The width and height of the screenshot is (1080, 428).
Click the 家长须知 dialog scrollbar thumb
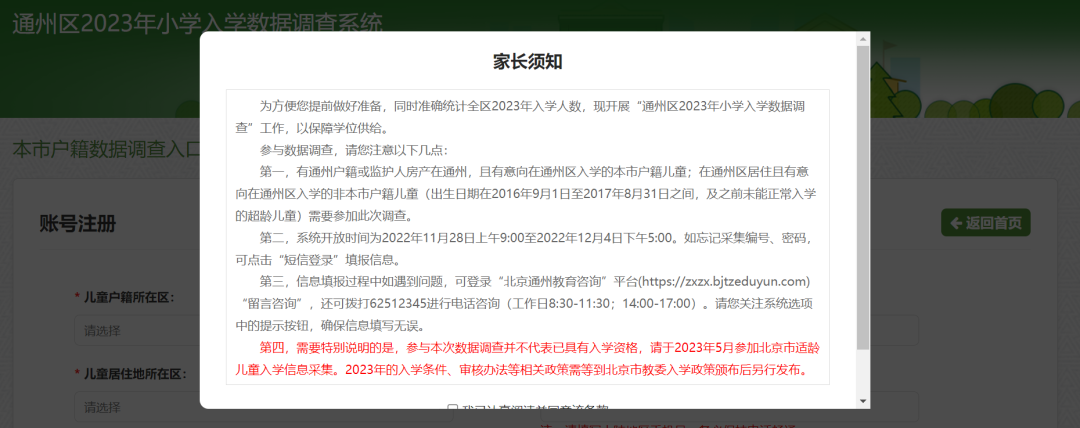click(x=863, y=196)
